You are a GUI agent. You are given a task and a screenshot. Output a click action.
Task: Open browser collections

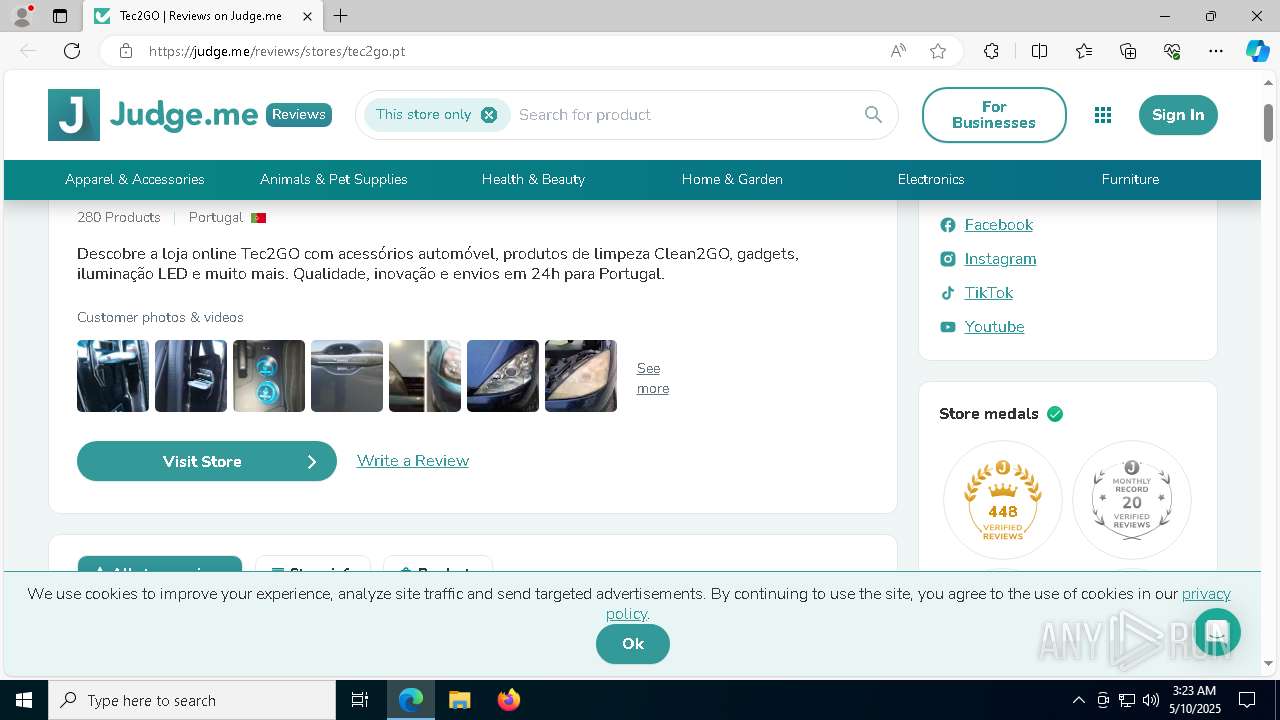[x=1128, y=51]
